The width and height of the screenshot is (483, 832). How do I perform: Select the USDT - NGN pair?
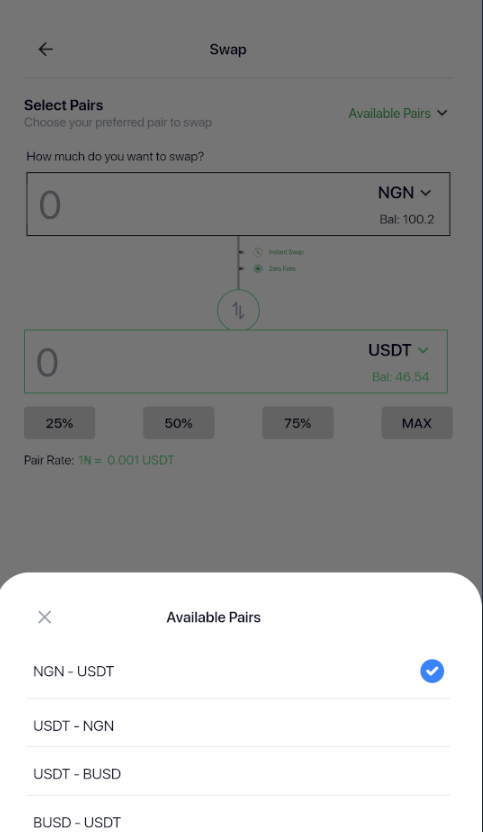(238, 725)
